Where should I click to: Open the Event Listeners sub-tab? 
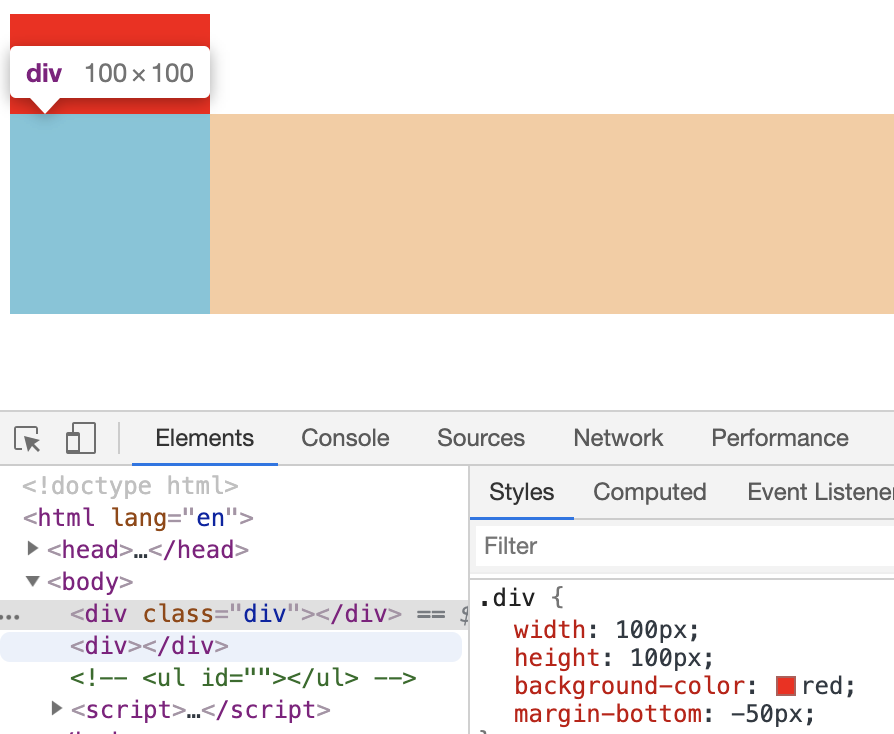(x=820, y=492)
